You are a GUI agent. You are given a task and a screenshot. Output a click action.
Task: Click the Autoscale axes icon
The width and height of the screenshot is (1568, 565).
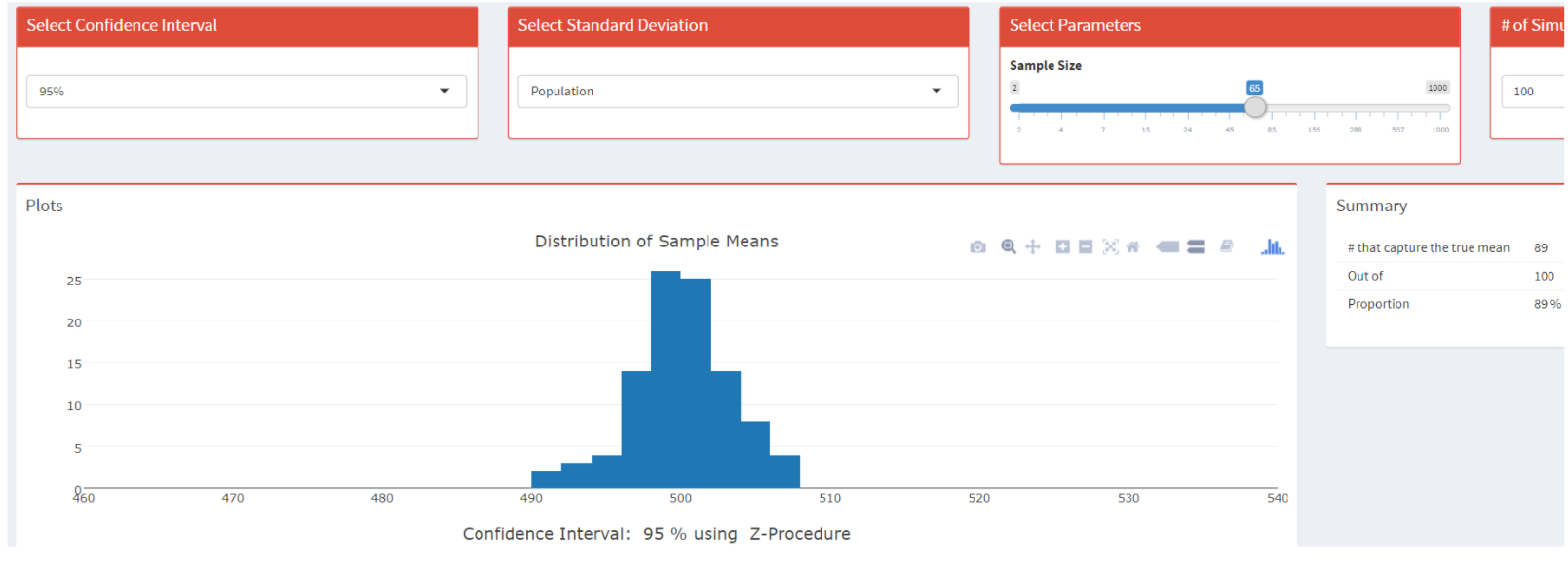(x=1110, y=247)
